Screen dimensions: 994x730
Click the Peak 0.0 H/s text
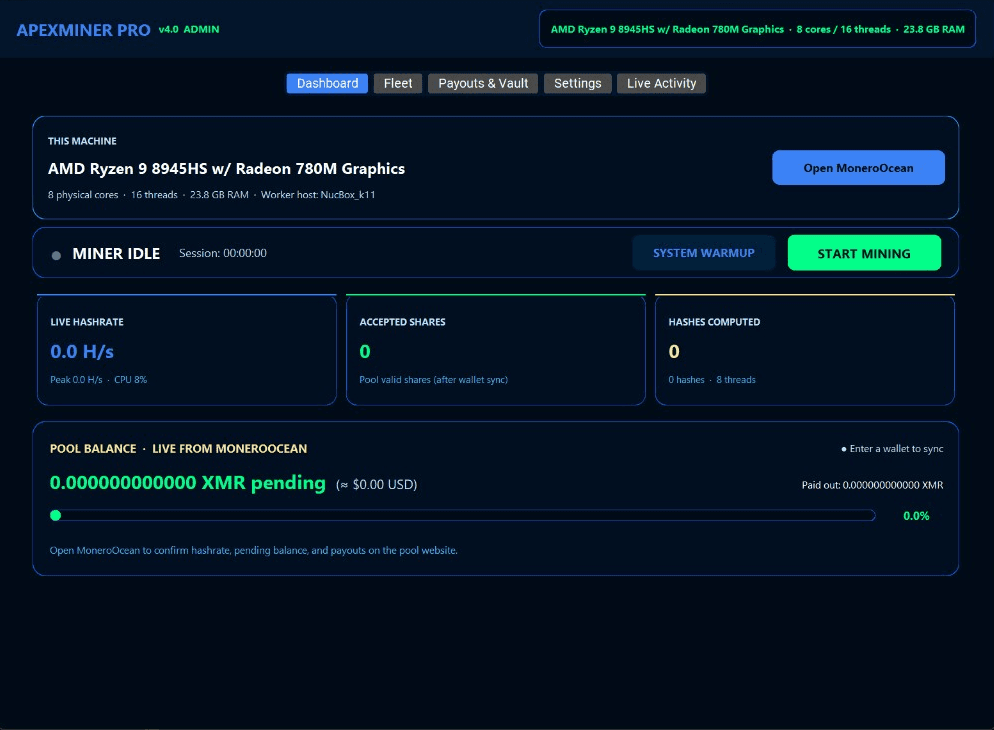tap(76, 380)
